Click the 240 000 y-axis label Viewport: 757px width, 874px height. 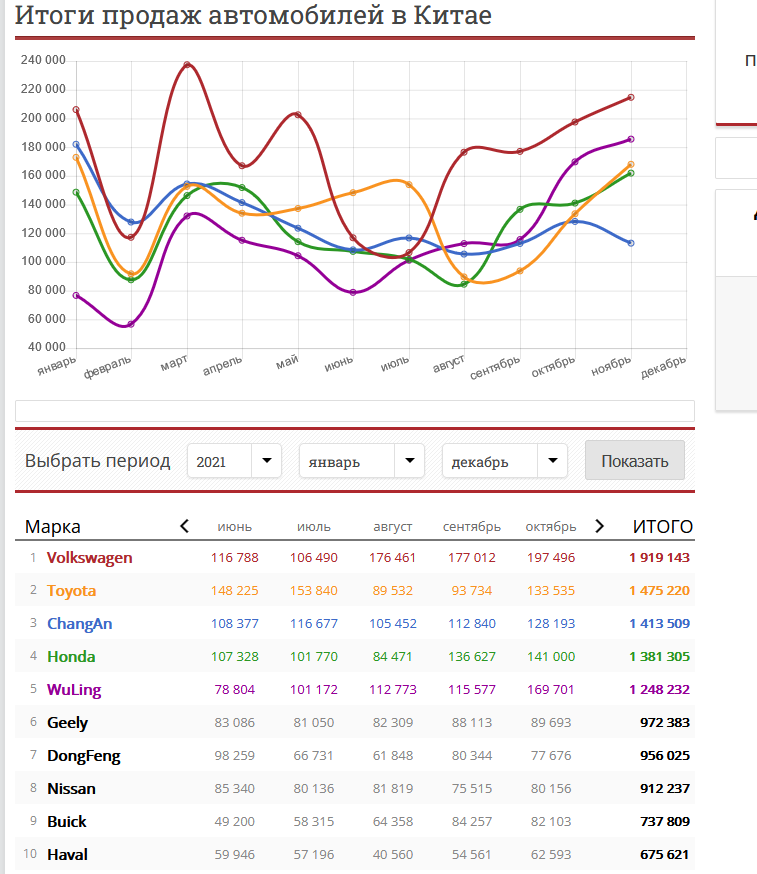click(x=43, y=60)
